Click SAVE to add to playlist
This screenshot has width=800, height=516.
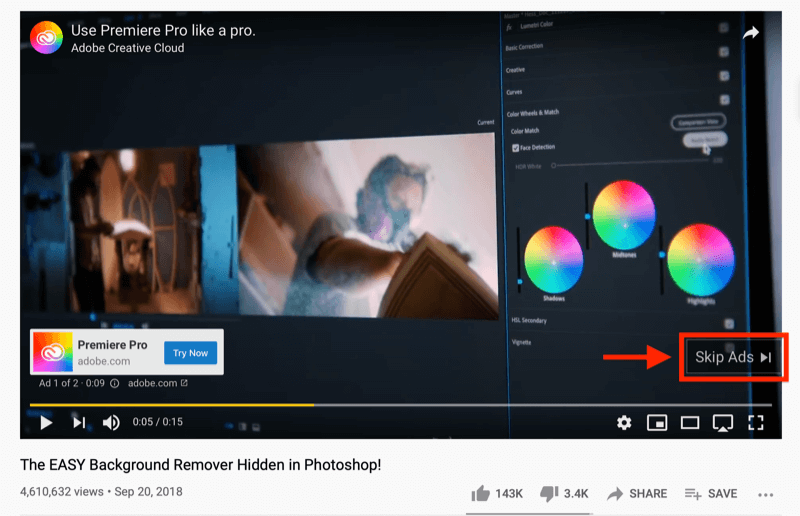[x=711, y=494]
